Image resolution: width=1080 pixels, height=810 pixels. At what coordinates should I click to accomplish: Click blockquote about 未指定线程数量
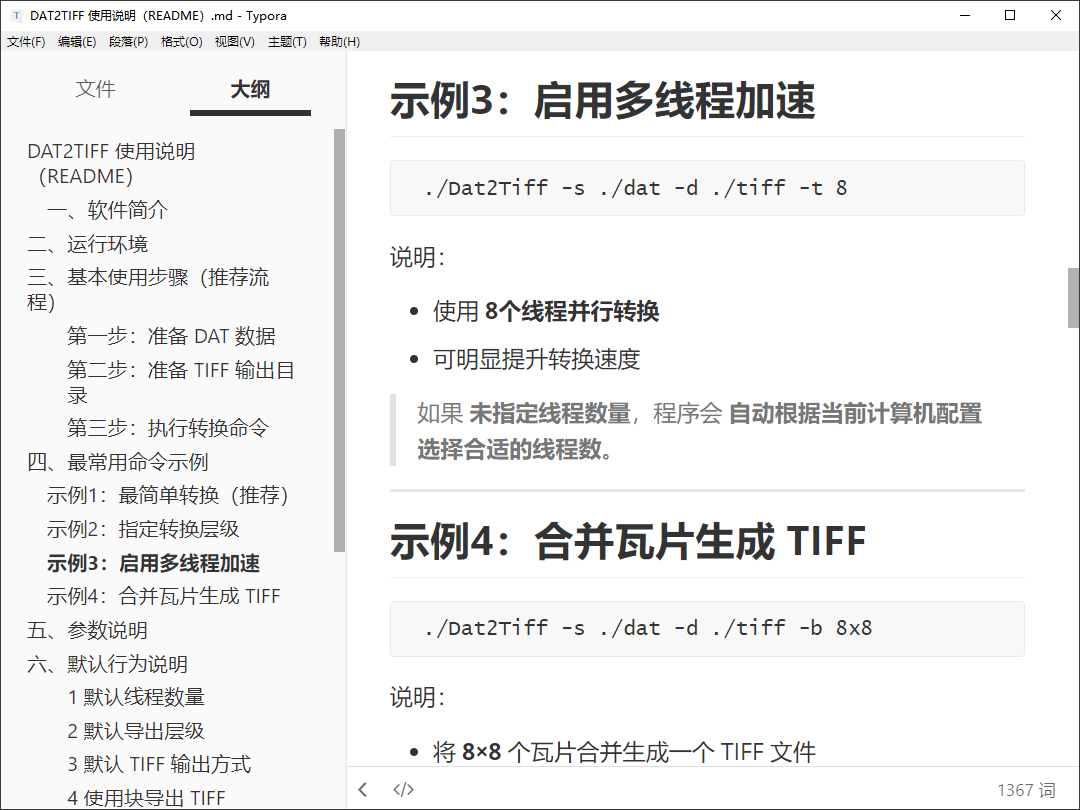point(707,430)
